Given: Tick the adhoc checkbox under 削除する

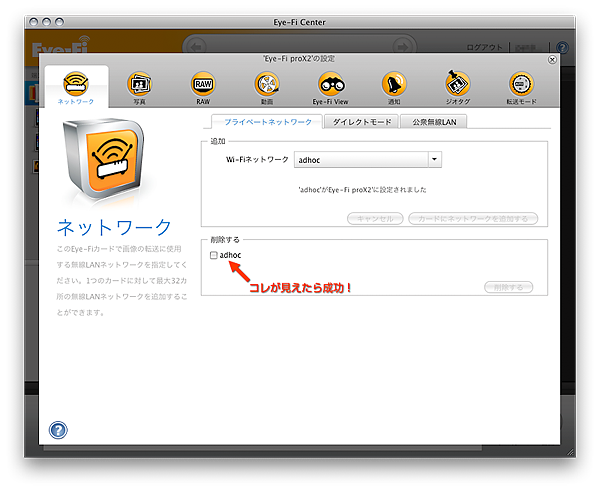Looking at the screenshot, I should [214, 255].
